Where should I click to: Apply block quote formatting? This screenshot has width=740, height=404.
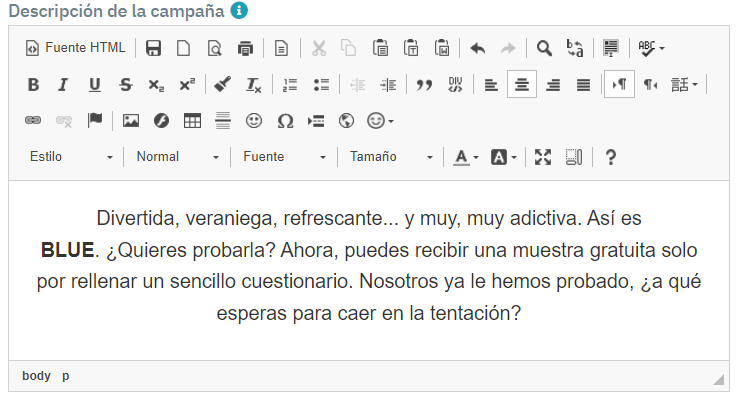pyautogui.click(x=424, y=85)
